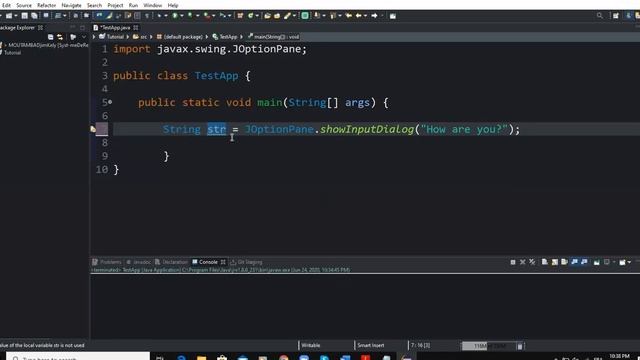Open the Project menu

pyautogui.click(x=115, y=5)
